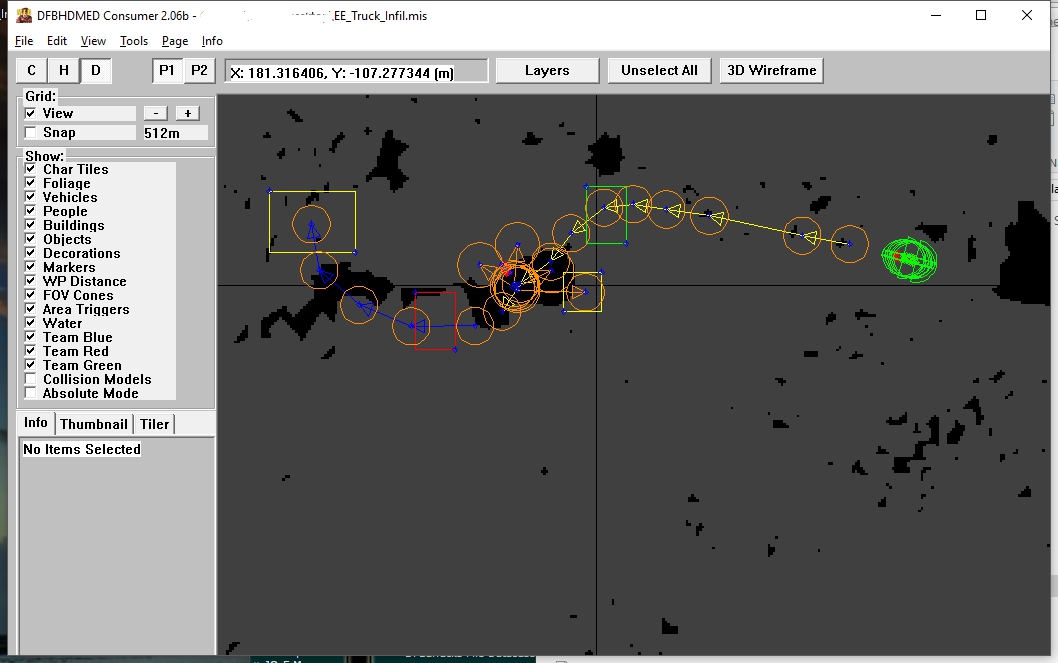The height and width of the screenshot is (663, 1058).
Task: Select the blue waypoint arrow inside red square
Action: coord(420,326)
